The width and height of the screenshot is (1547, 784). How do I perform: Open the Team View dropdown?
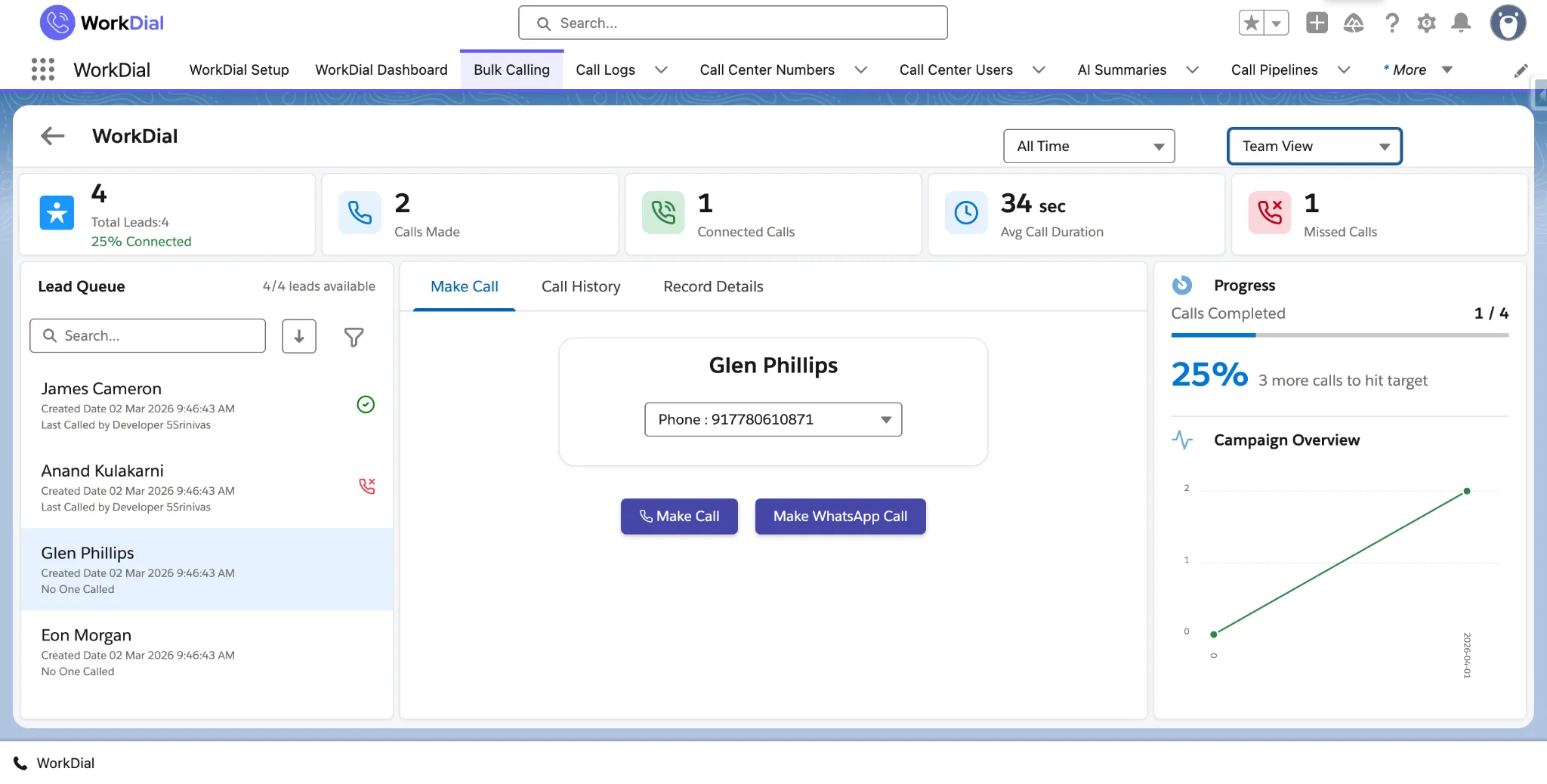pos(1314,146)
